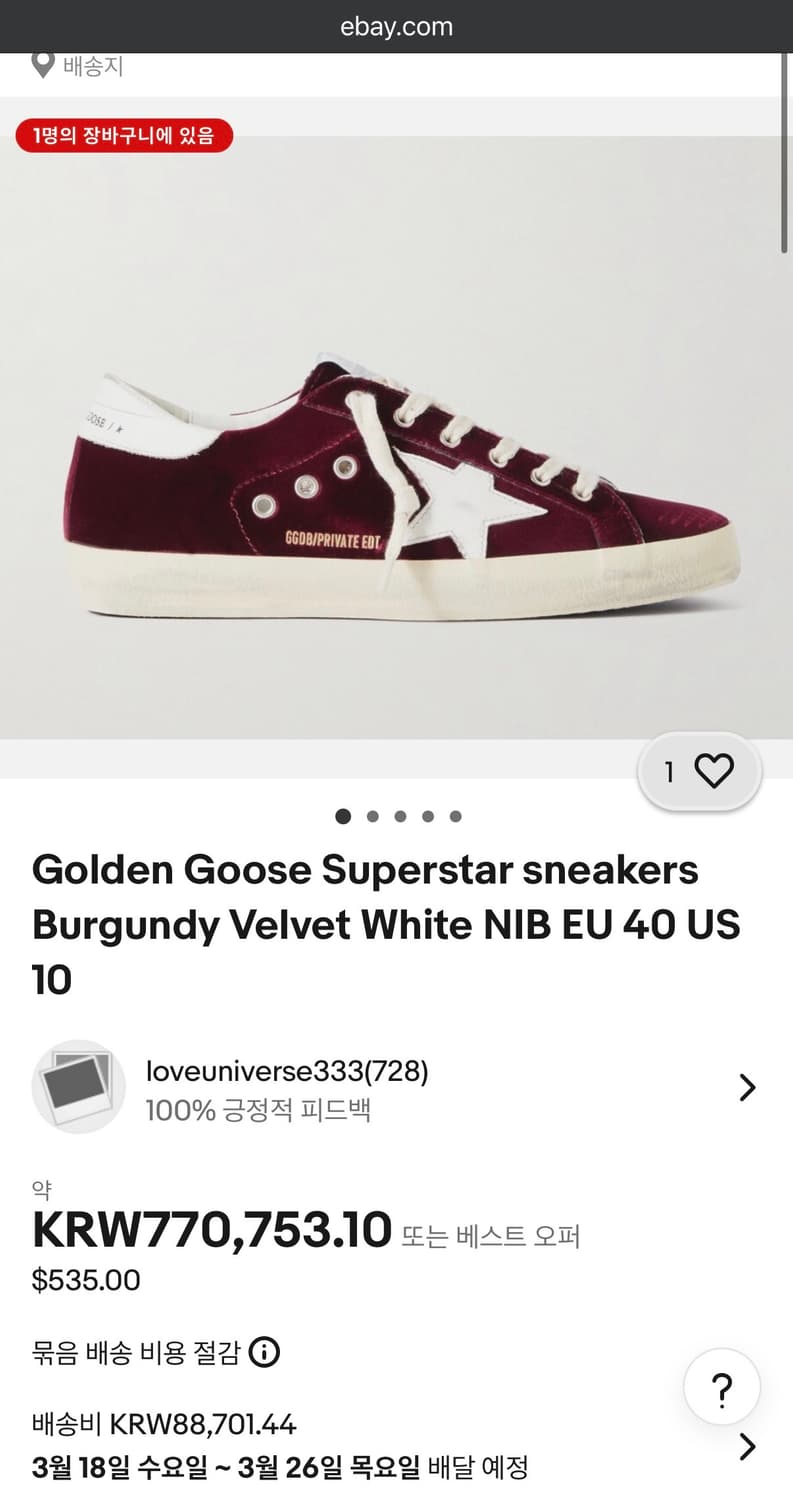Jump to fourth image dot
Image resolution: width=793 pixels, height=1500 pixels.
428,816
